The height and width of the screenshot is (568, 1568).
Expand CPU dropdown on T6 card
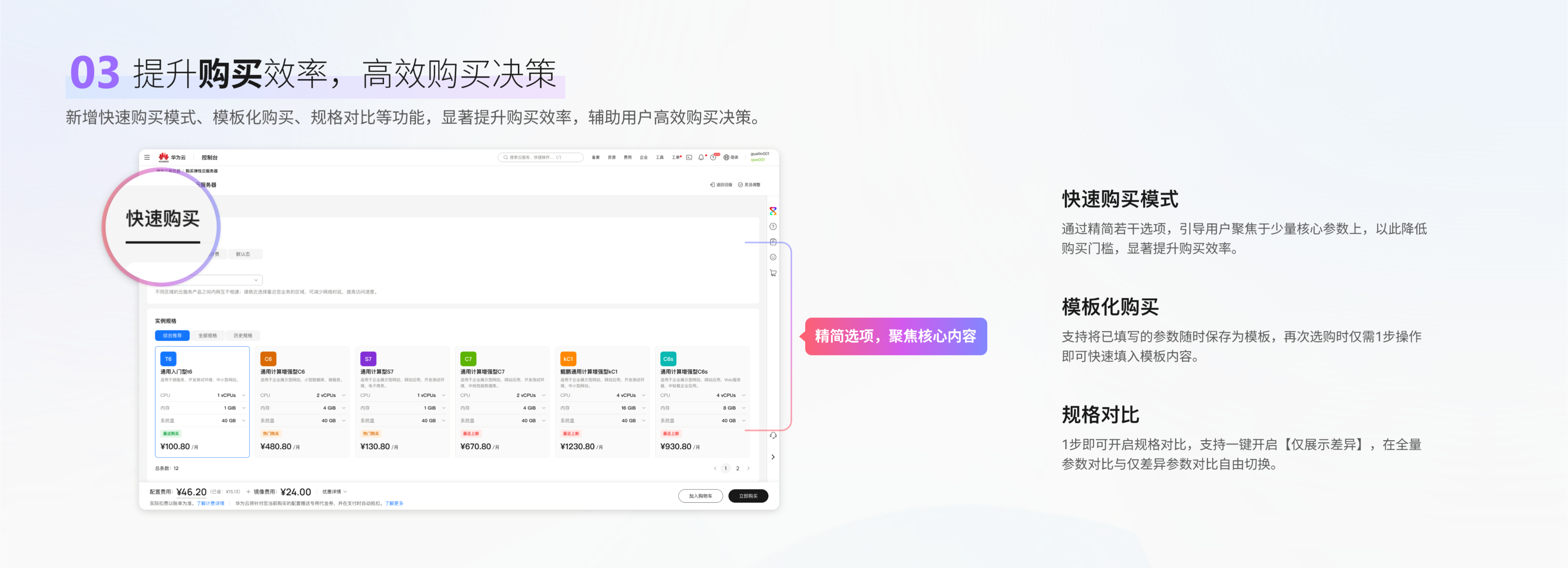point(243,396)
